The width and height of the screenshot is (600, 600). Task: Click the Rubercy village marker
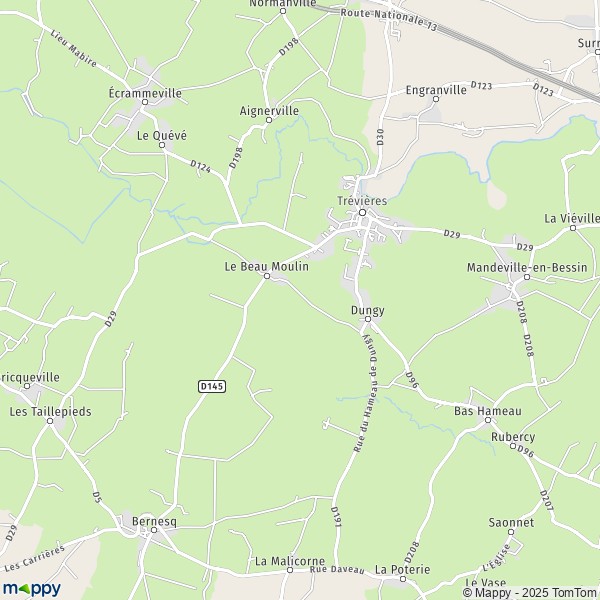point(513,446)
